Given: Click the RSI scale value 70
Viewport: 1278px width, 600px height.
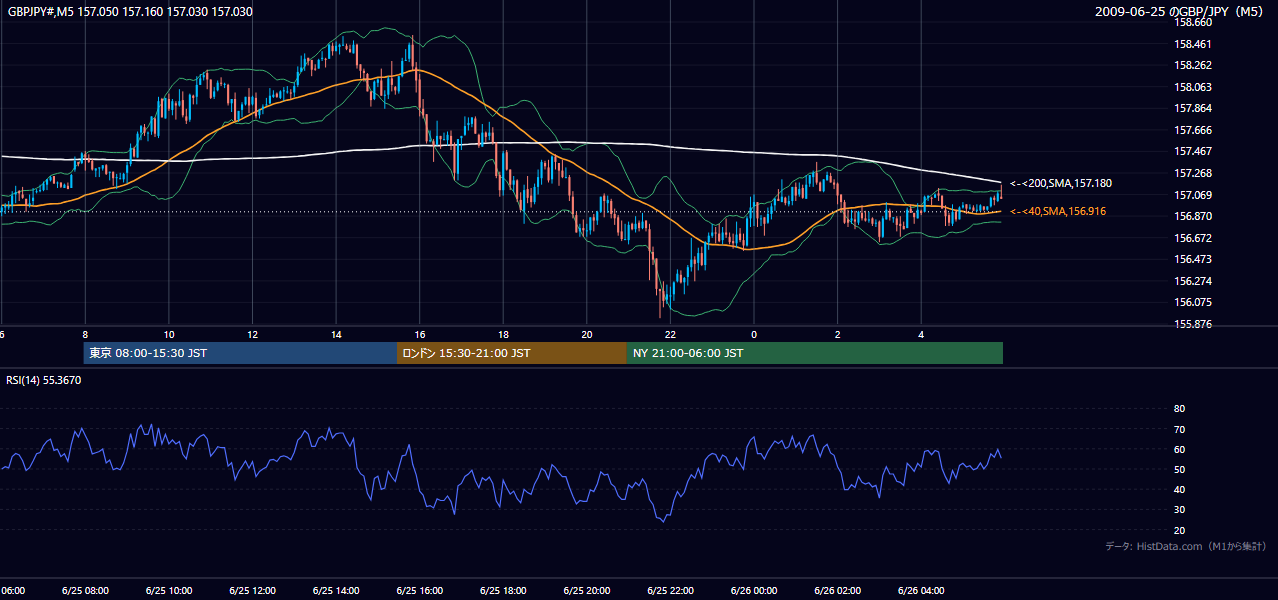Looking at the screenshot, I should click(1179, 429).
